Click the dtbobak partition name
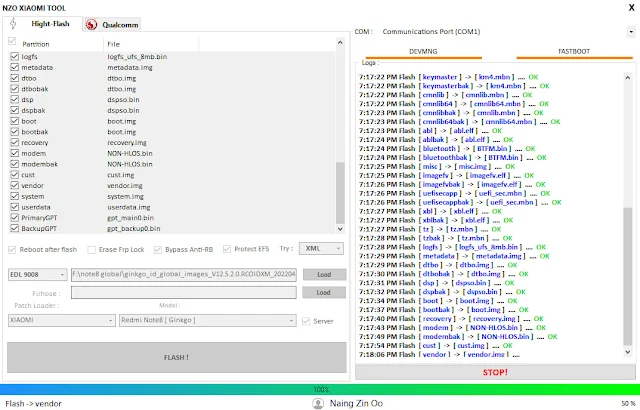The image size is (640, 410). click(35, 89)
